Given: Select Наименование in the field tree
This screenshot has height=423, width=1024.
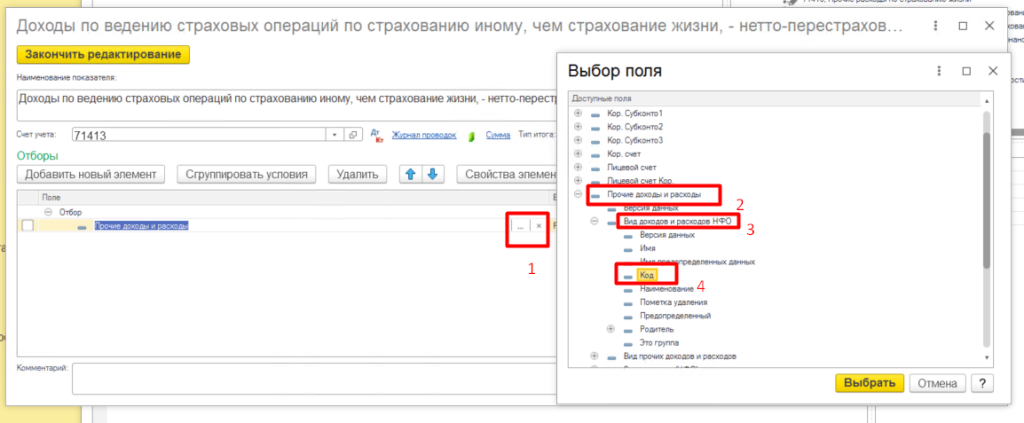Looking at the screenshot, I should point(665,288).
